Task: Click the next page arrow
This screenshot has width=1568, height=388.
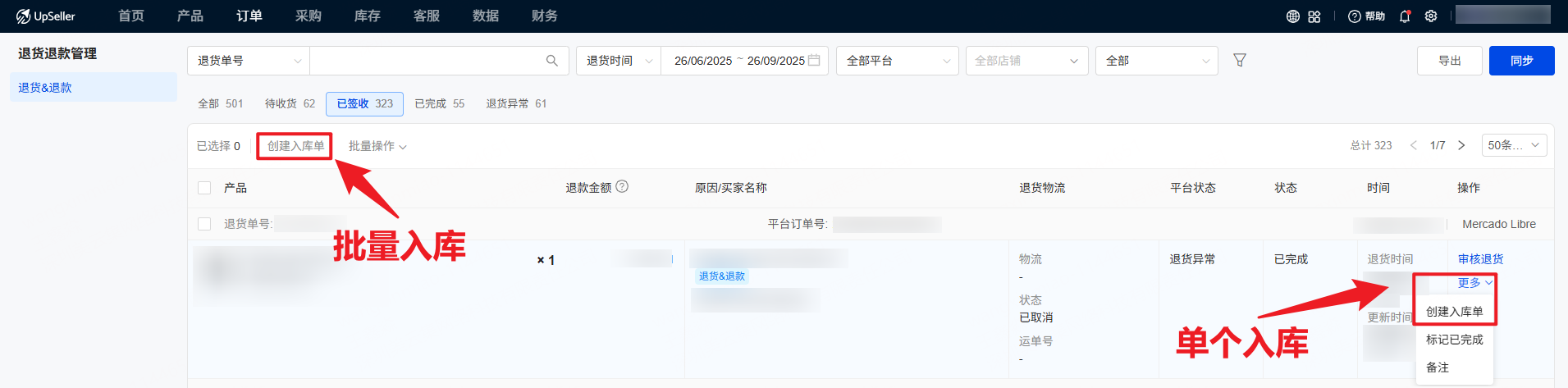Action: coord(1461,145)
